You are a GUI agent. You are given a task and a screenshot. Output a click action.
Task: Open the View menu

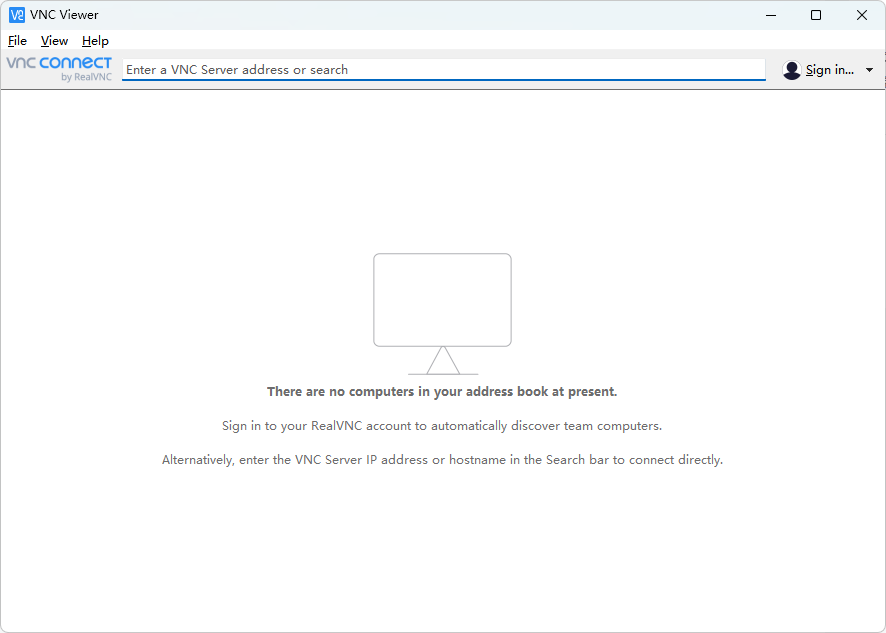[54, 41]
